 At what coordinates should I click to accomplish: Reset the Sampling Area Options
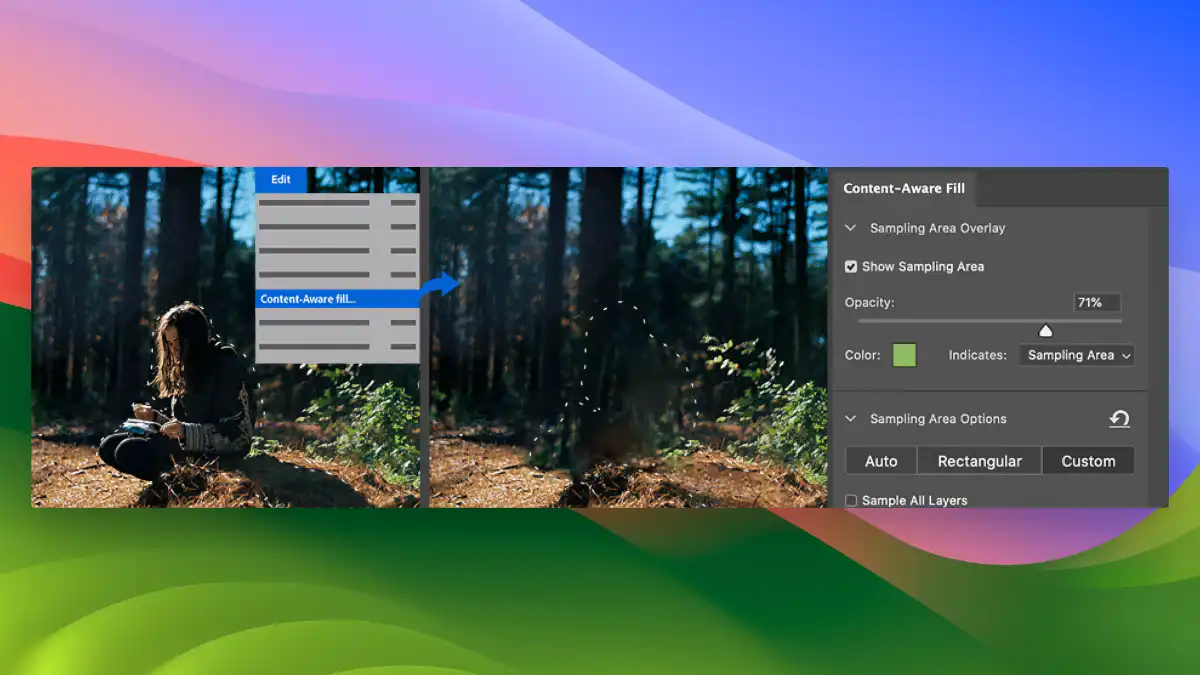point(1120,419)
